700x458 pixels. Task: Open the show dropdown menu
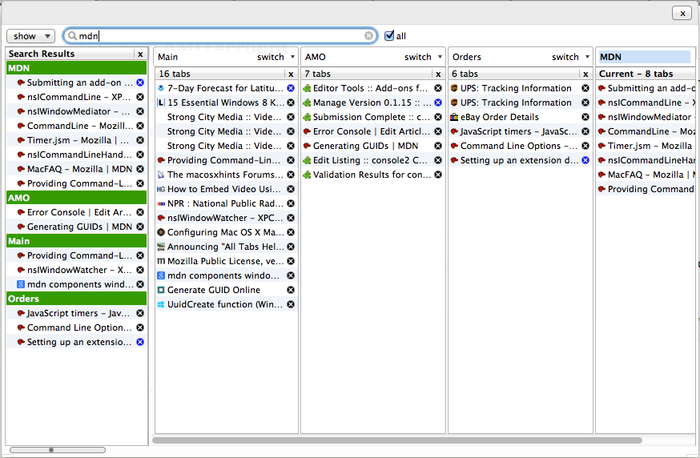click(32, 36)
